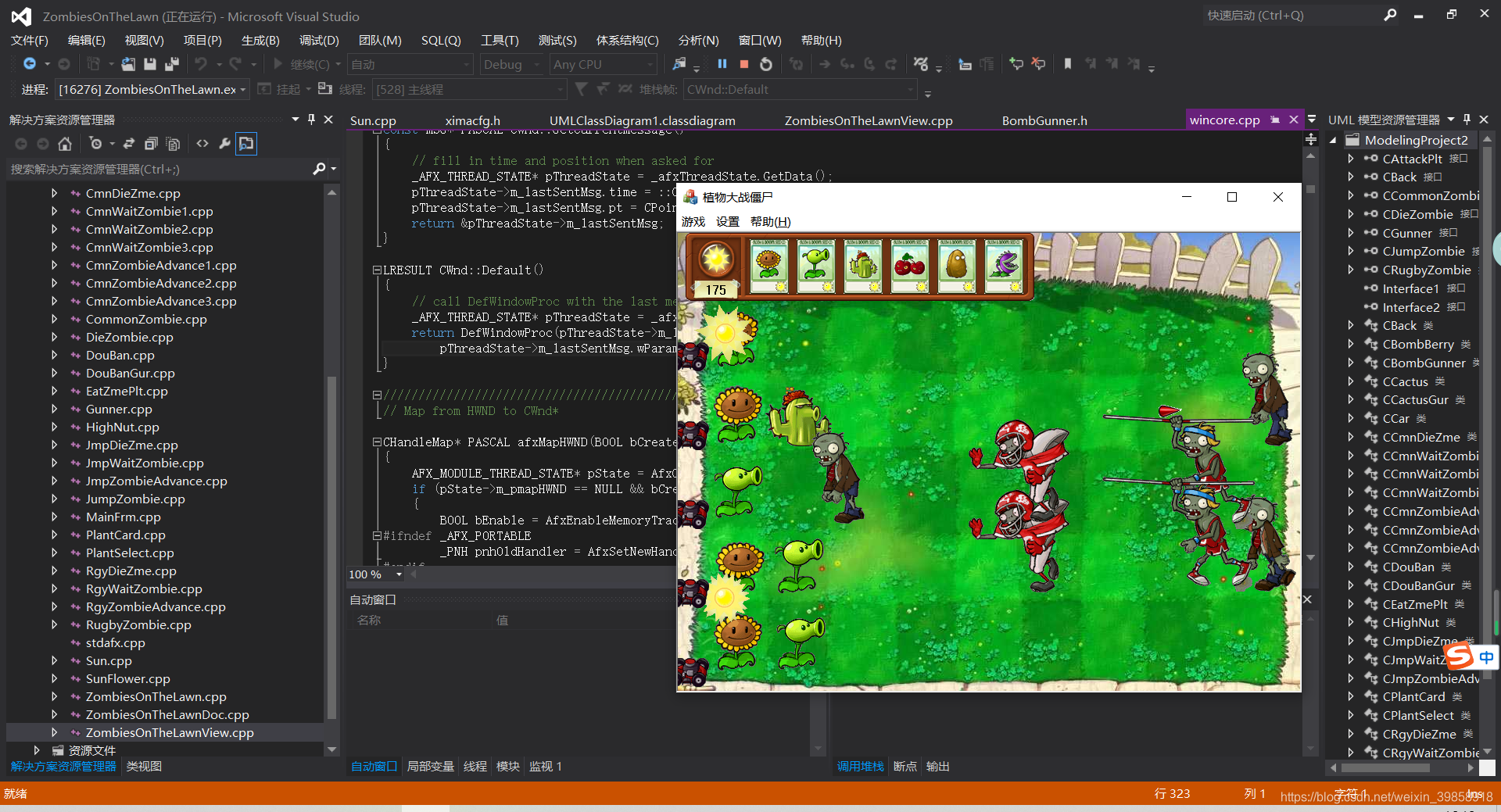Open editor zoom 100 % dropdown

tap(399, 574)
